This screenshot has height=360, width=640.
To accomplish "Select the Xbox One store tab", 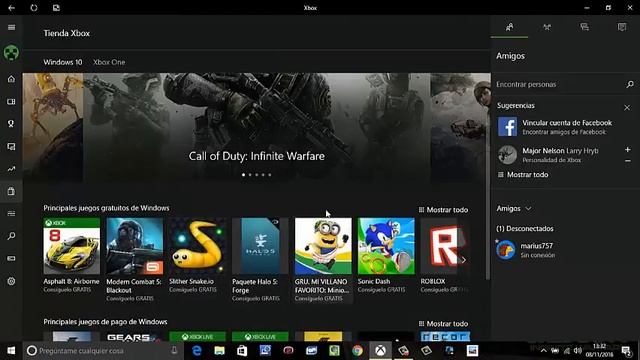I will click(109, 62).
